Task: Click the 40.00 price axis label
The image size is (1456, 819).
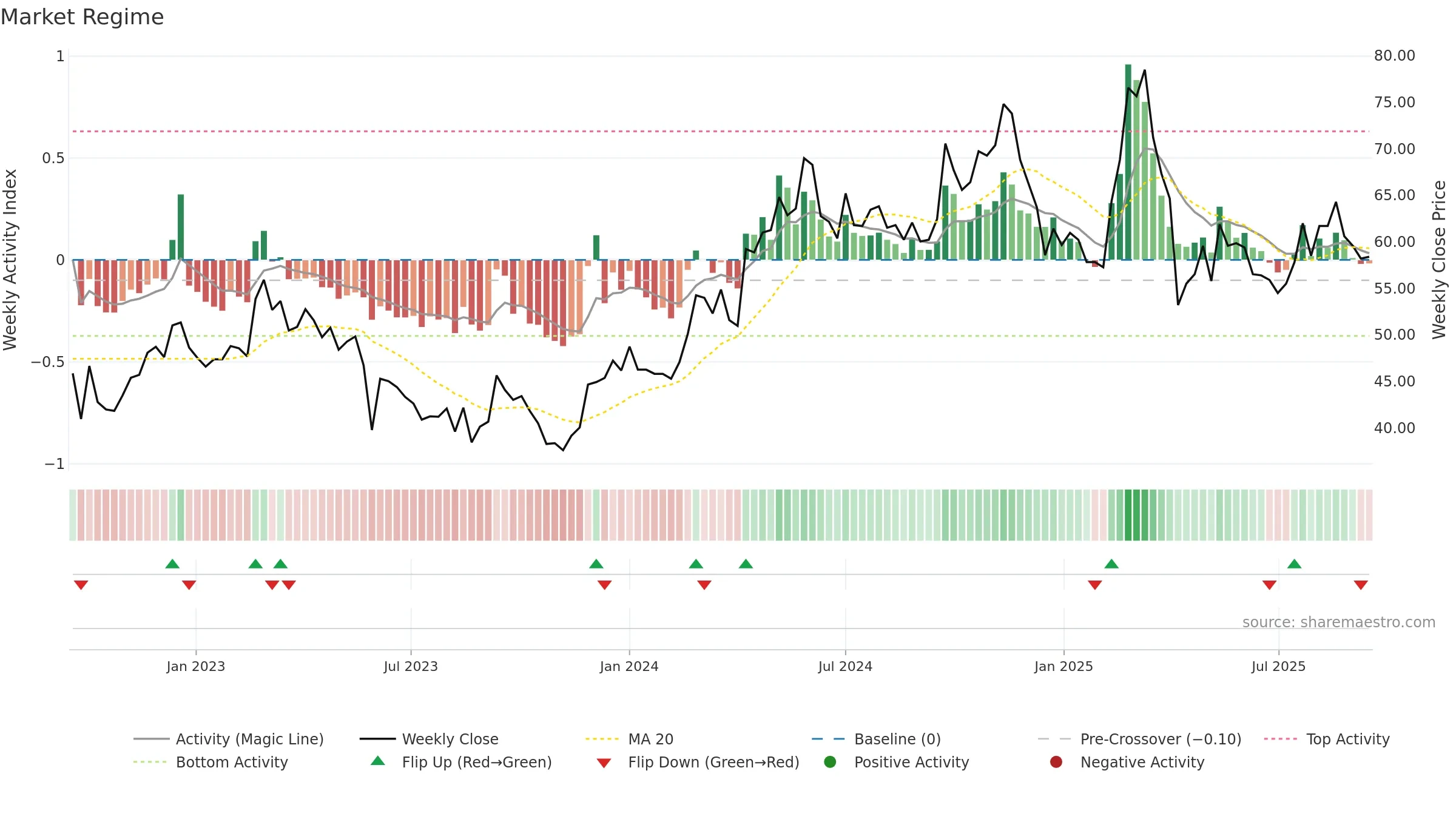Action: pos(1394,428)
